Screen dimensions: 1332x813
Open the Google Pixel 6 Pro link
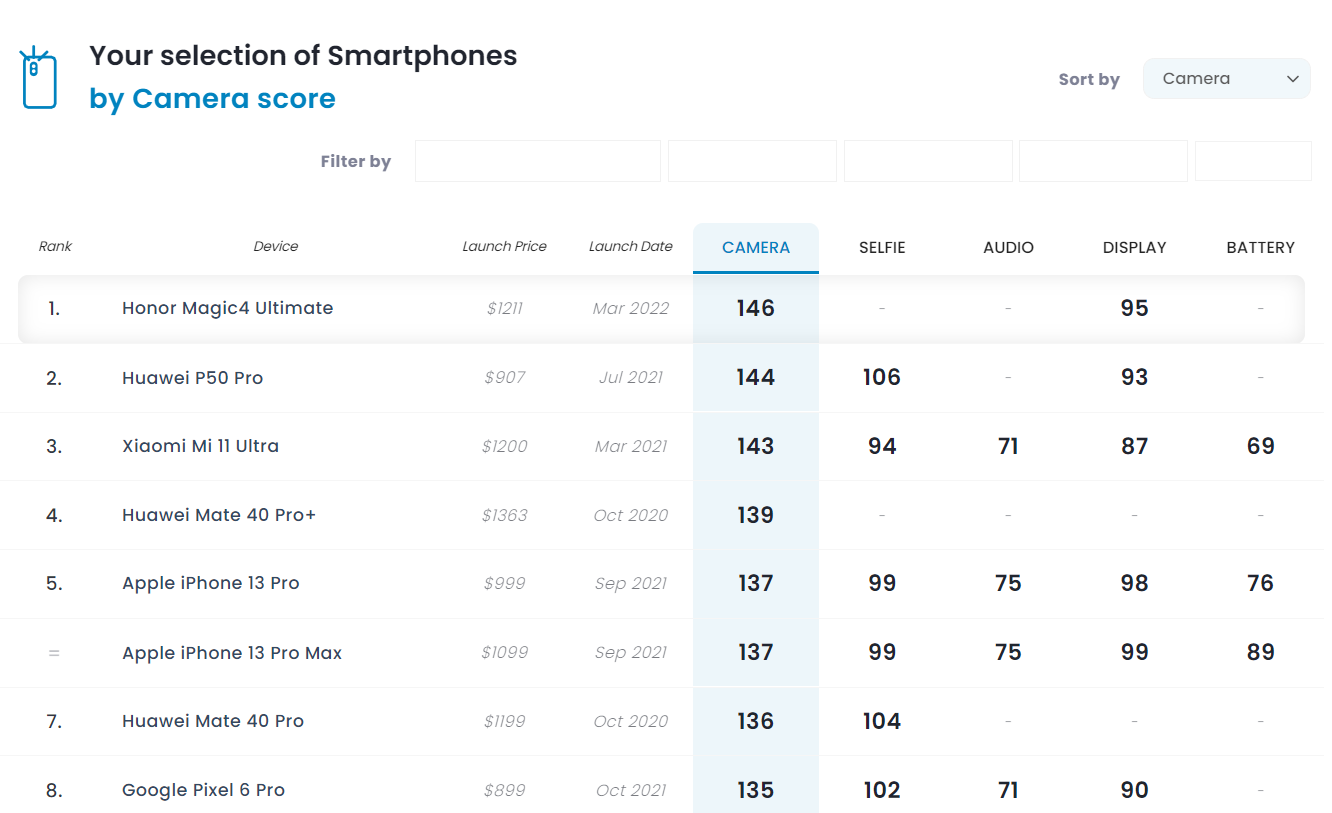[x=203, y=790]
